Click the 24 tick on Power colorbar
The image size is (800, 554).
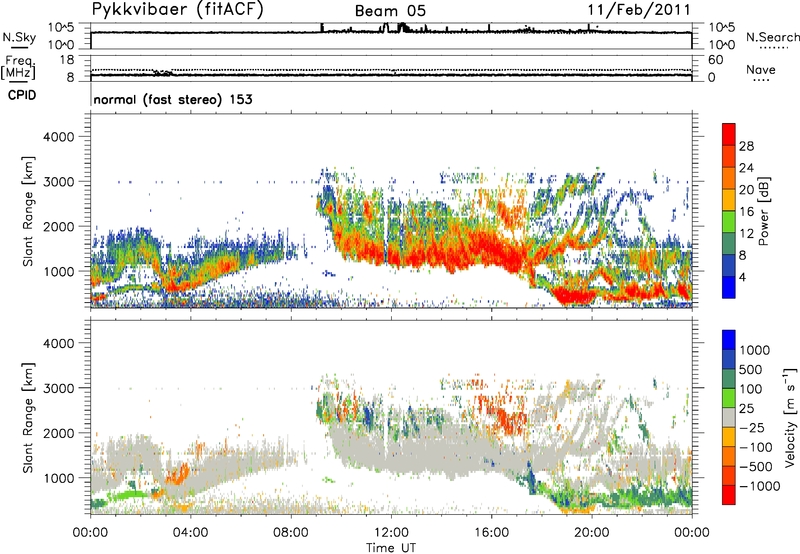click(x=746, y=168)
